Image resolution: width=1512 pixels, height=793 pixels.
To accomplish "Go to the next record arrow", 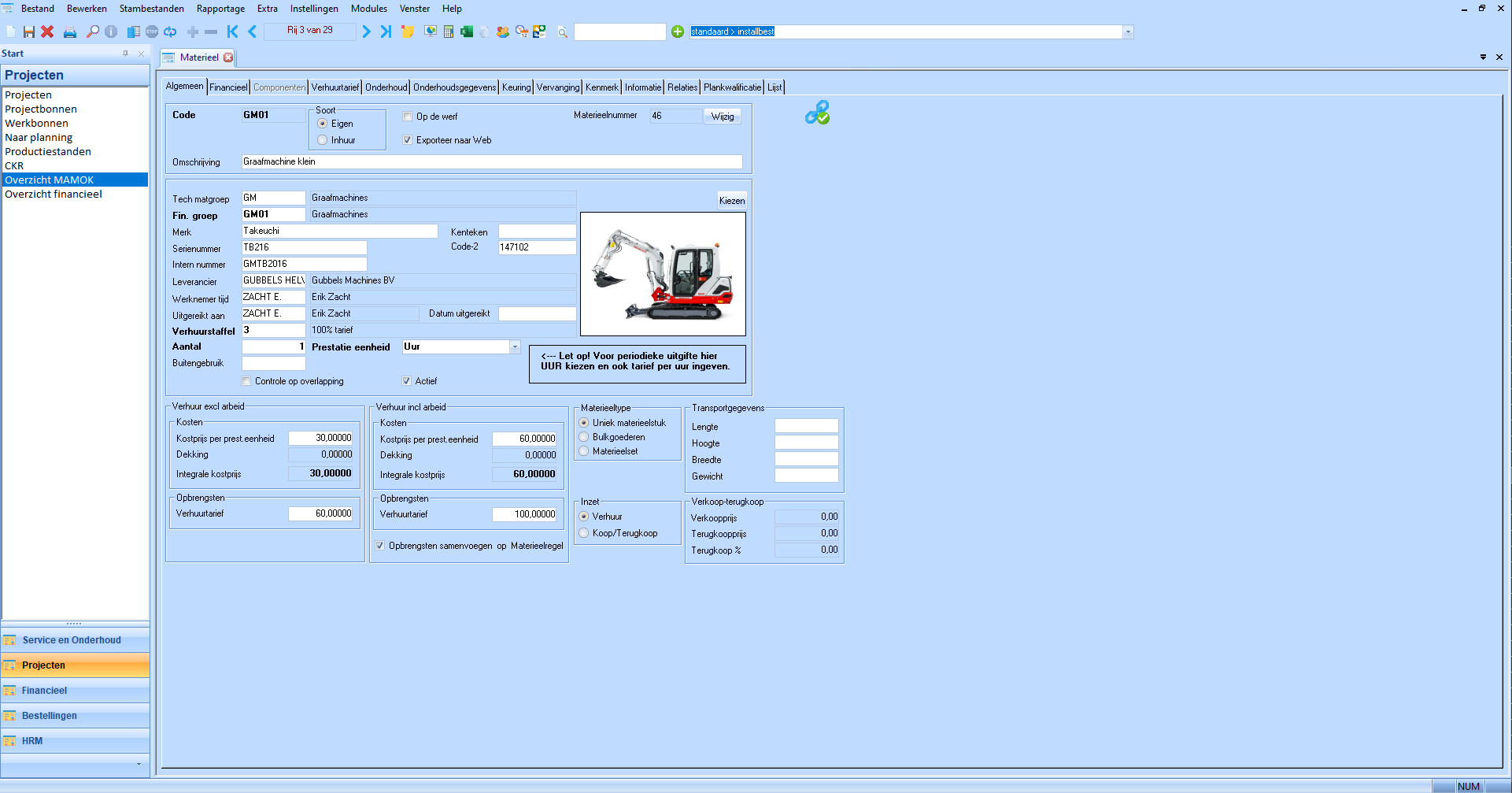I will pos(366,31).
